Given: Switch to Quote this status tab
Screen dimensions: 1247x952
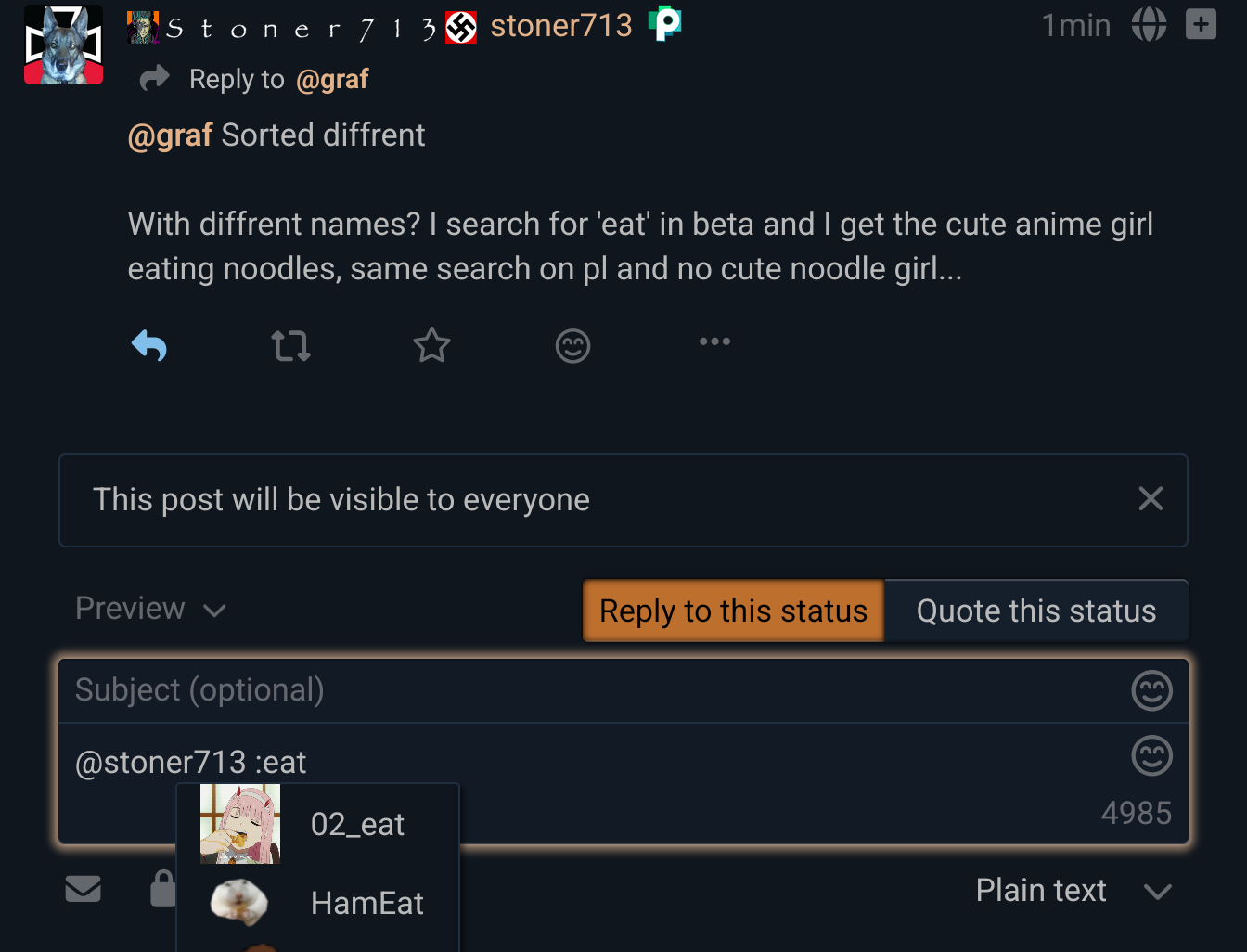Looking at the screenshot, I should click(1035, 611).
